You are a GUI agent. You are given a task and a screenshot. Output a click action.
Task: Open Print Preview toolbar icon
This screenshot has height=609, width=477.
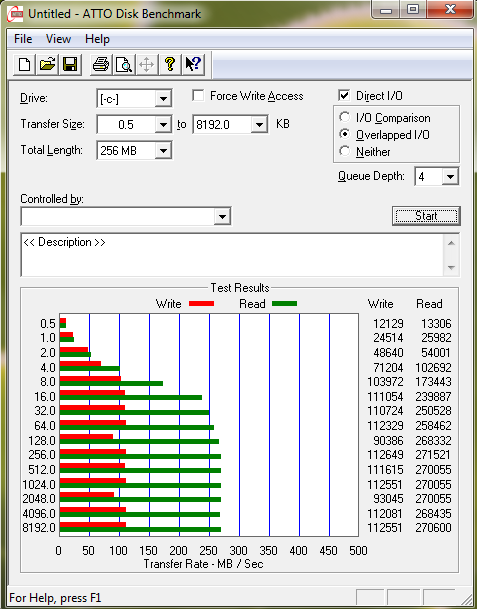tap(124, 64)
